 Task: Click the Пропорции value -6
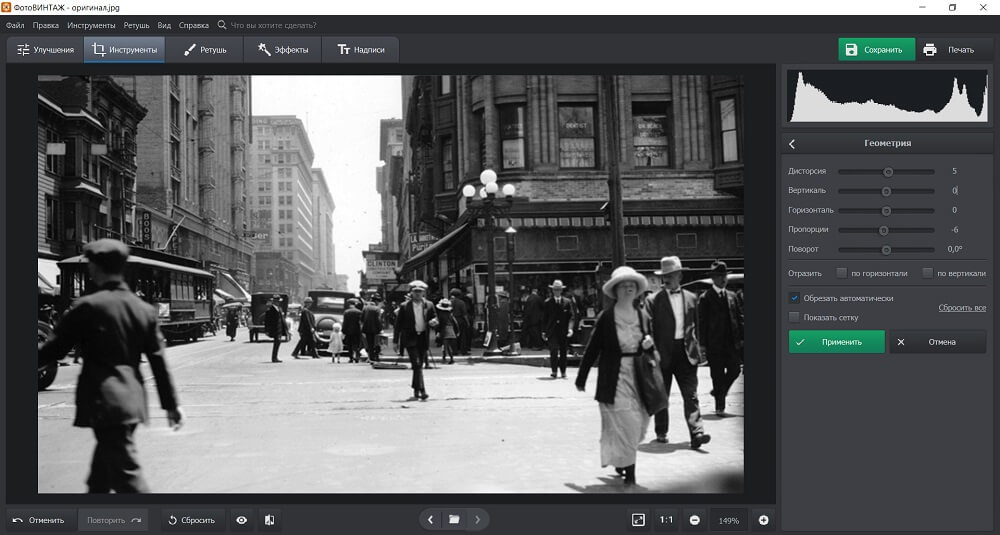[955, 230]
